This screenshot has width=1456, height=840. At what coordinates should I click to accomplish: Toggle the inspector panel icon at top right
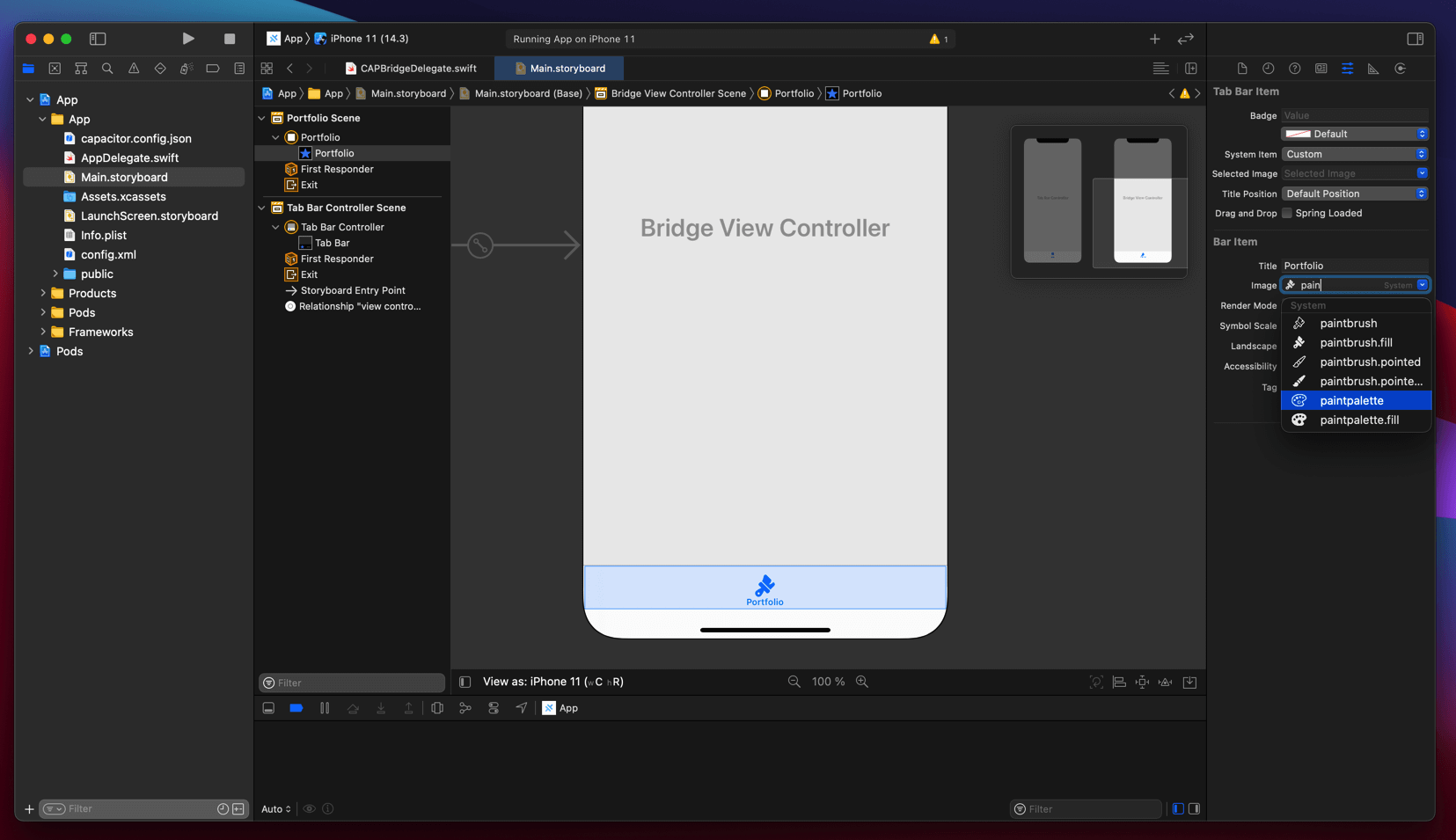click(1416, 39)
